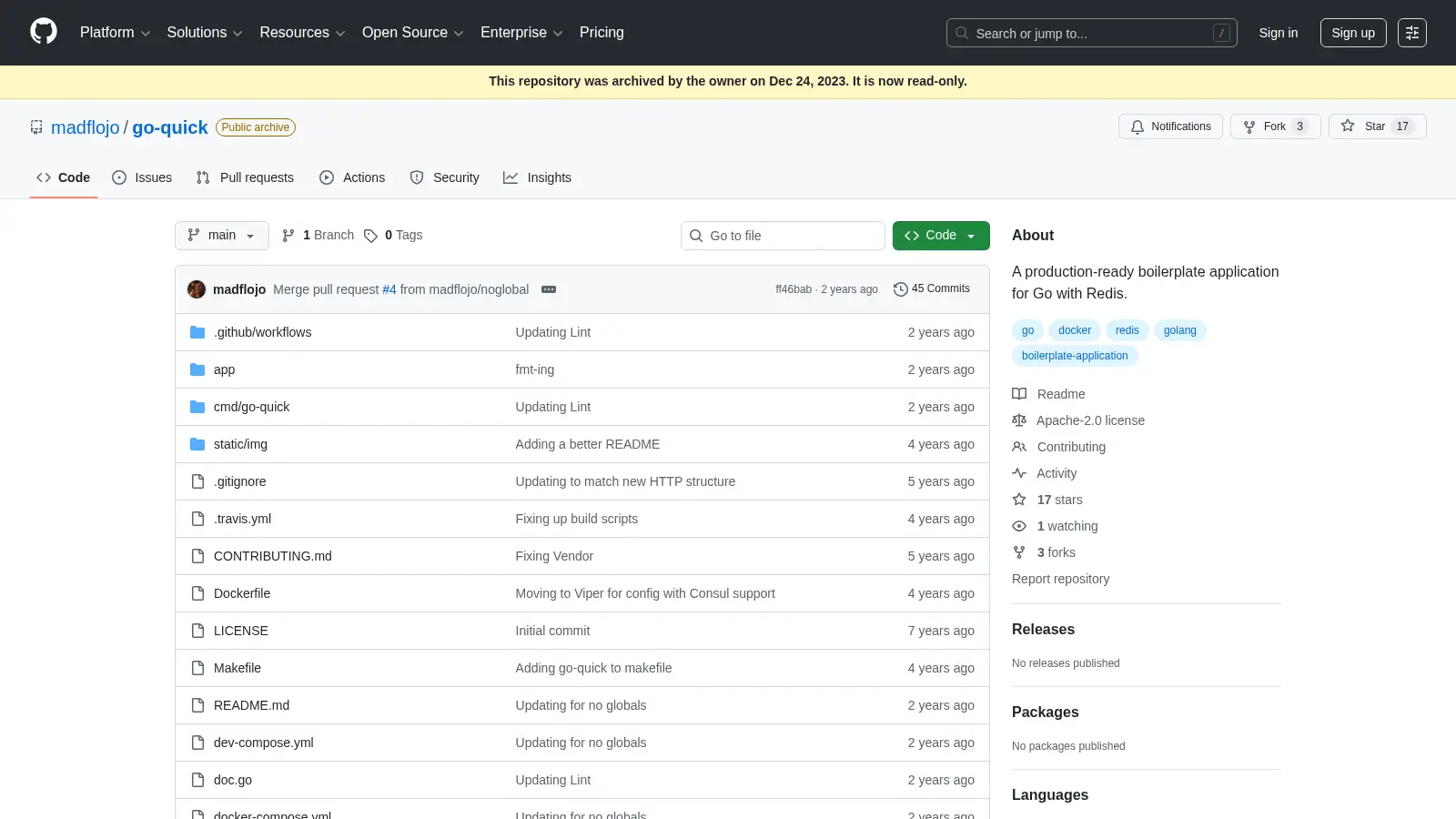Click the GitHub logo icon
Screen dimensions: 1456x819
[x=44, y=32]
